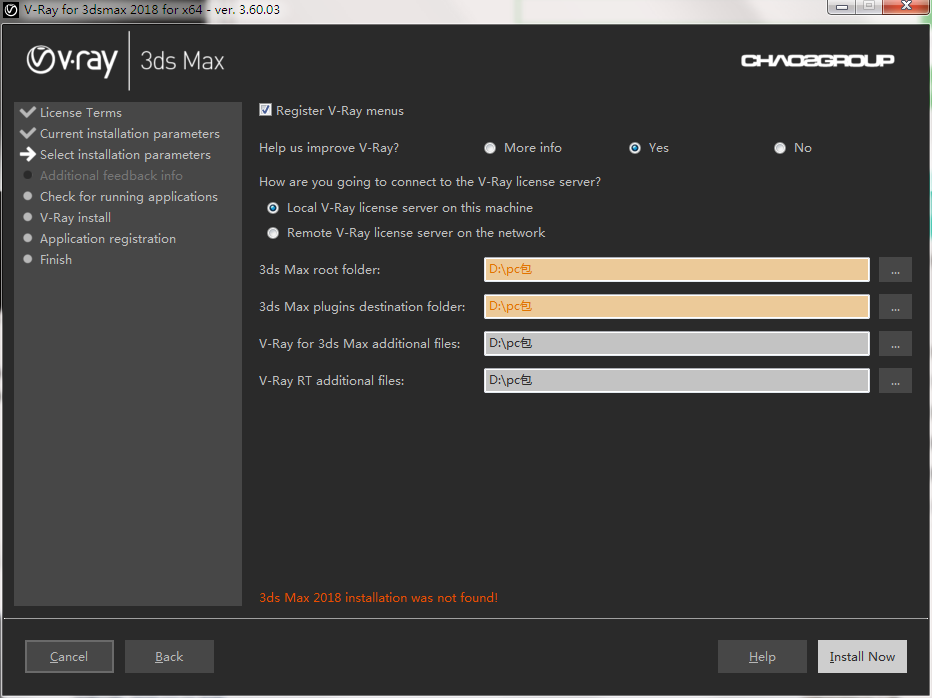Screen dimensions: 932x698
Task: Click the bullet icon beside Finish
Action: (x=27, y=259)
